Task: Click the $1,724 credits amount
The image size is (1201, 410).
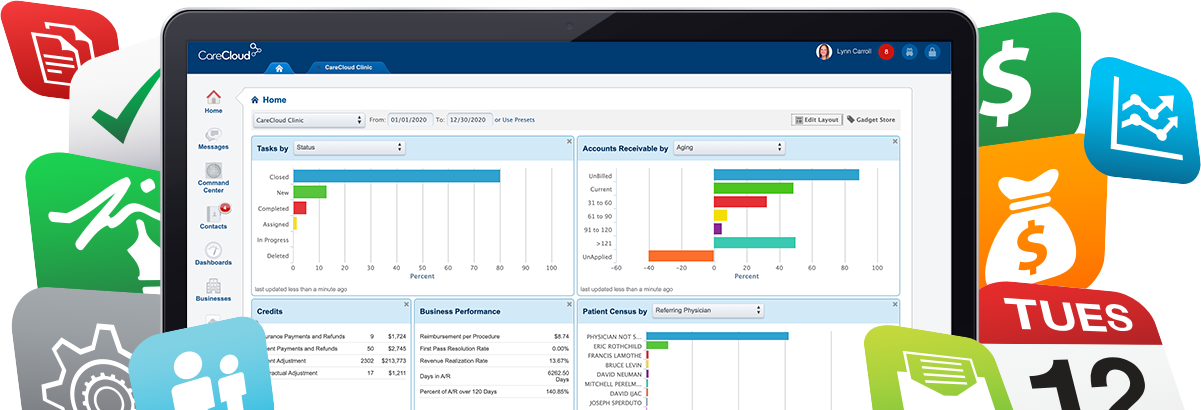Action: 397,336
